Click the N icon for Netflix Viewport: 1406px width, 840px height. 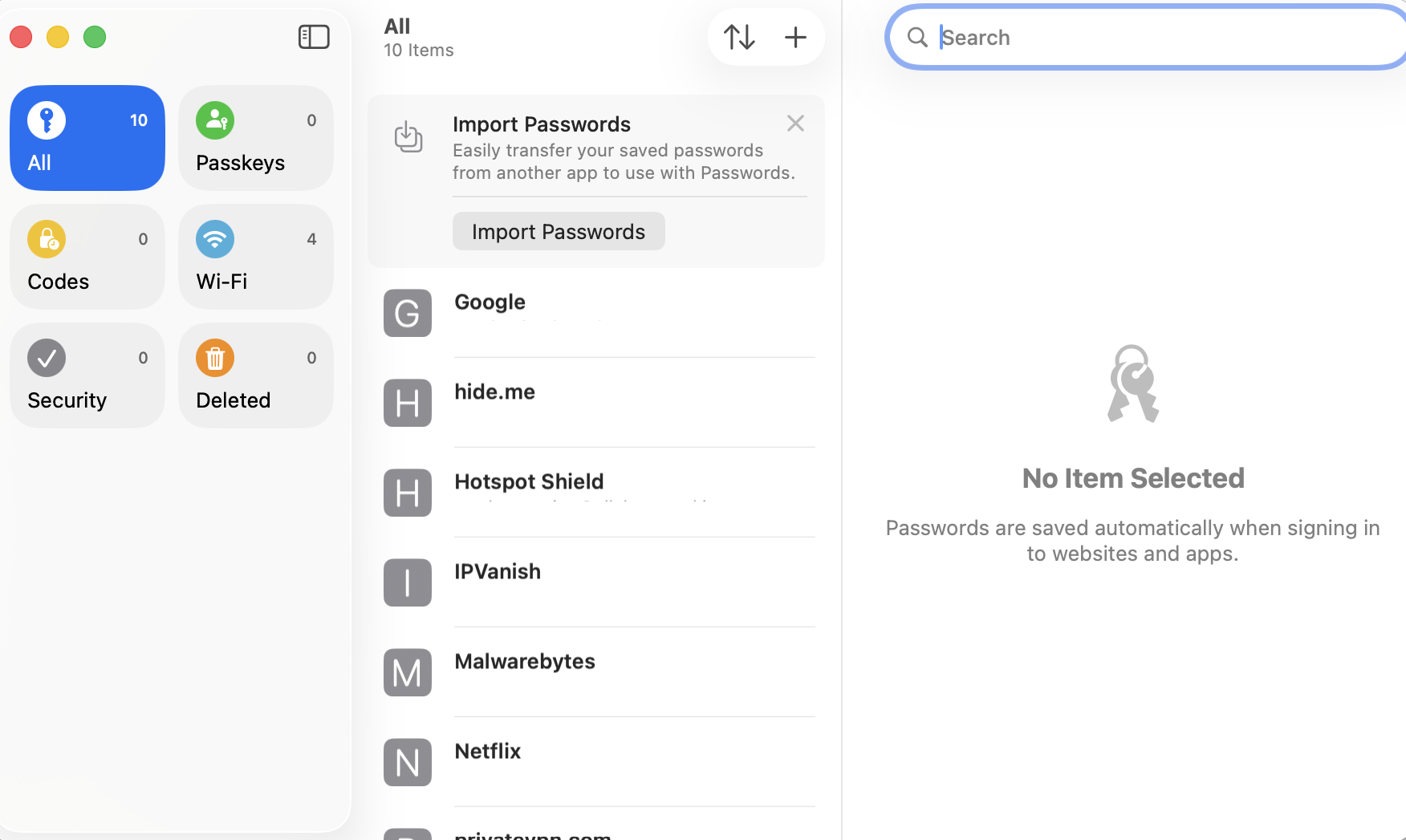tap(408, 762)
